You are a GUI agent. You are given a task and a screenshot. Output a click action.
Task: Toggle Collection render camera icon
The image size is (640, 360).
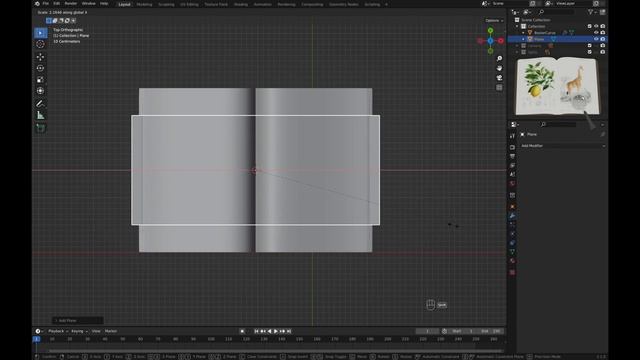point(602,26)
